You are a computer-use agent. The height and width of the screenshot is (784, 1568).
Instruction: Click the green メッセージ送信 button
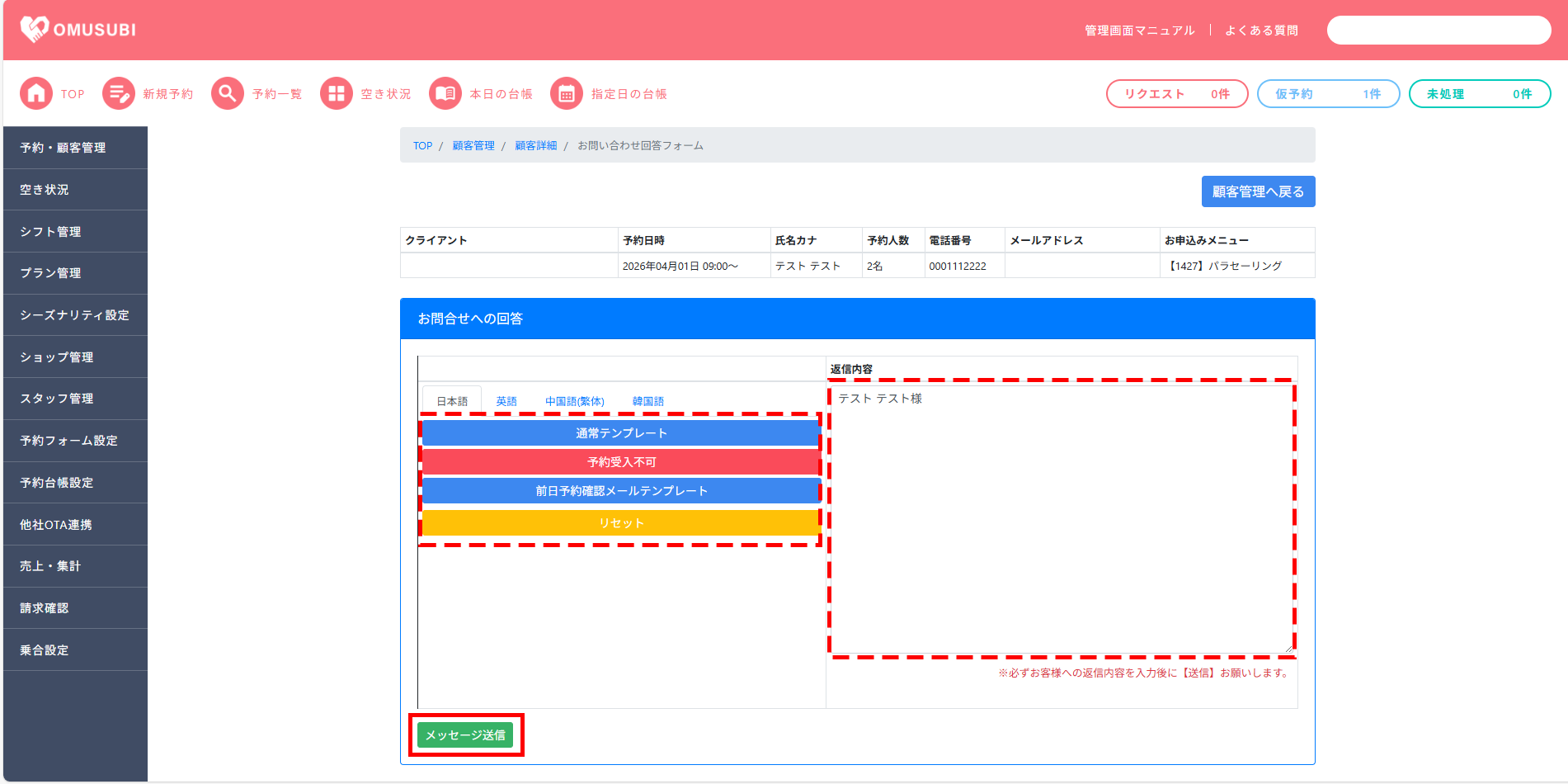[465, 735]
